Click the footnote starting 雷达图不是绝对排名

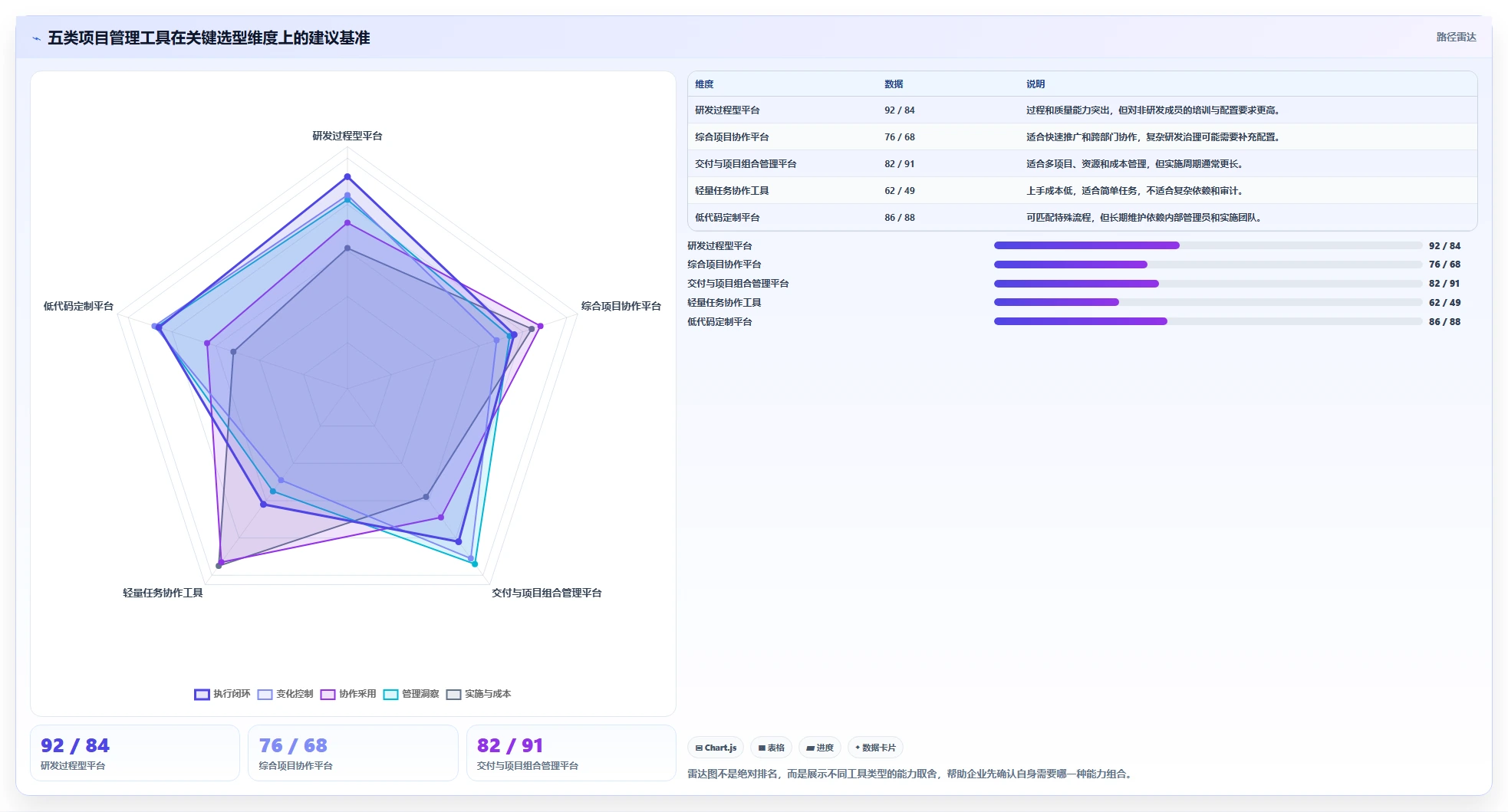(x=910, y=774)
